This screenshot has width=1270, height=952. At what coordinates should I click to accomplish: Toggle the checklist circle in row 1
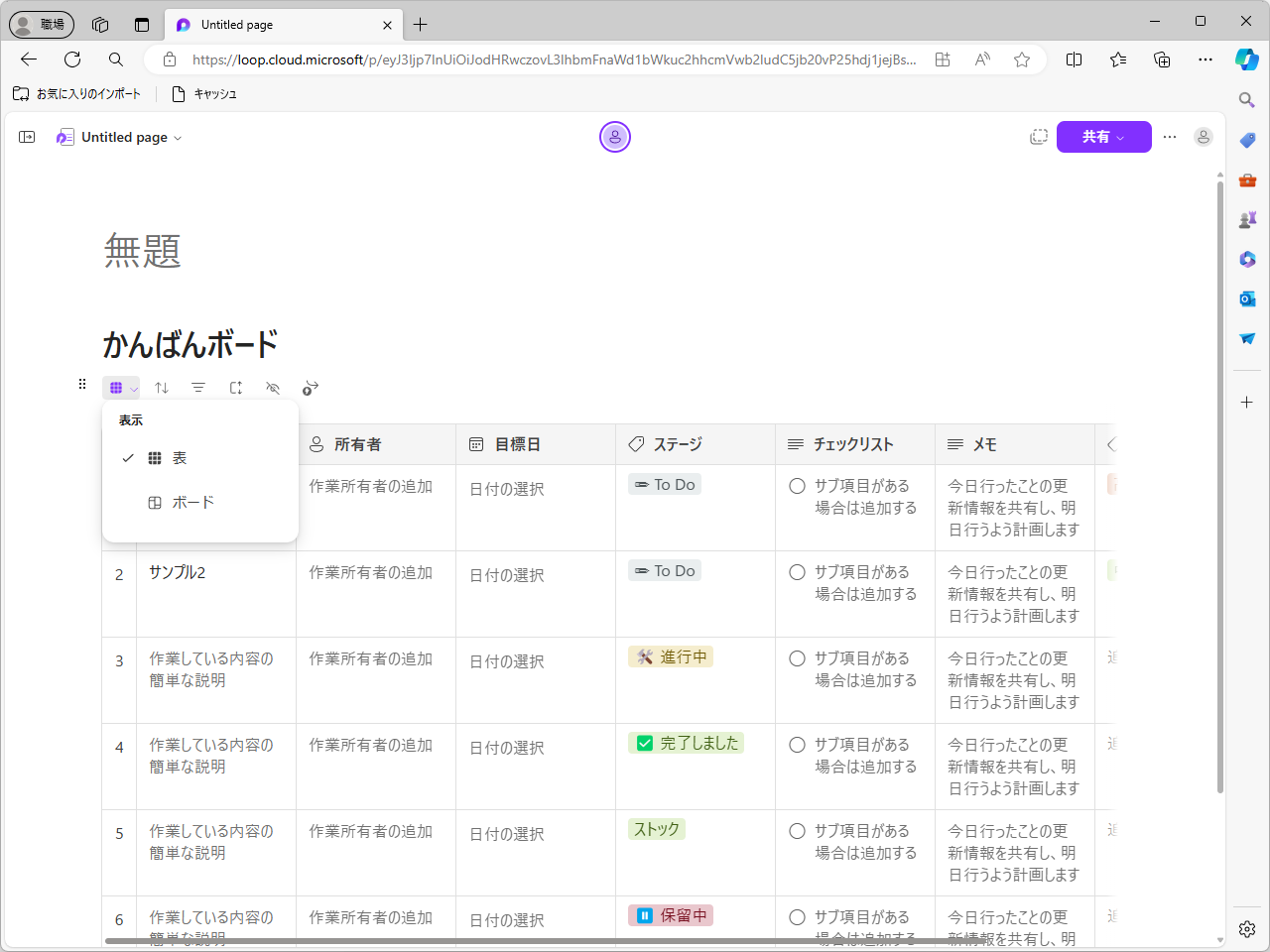[x=797, y=484]
